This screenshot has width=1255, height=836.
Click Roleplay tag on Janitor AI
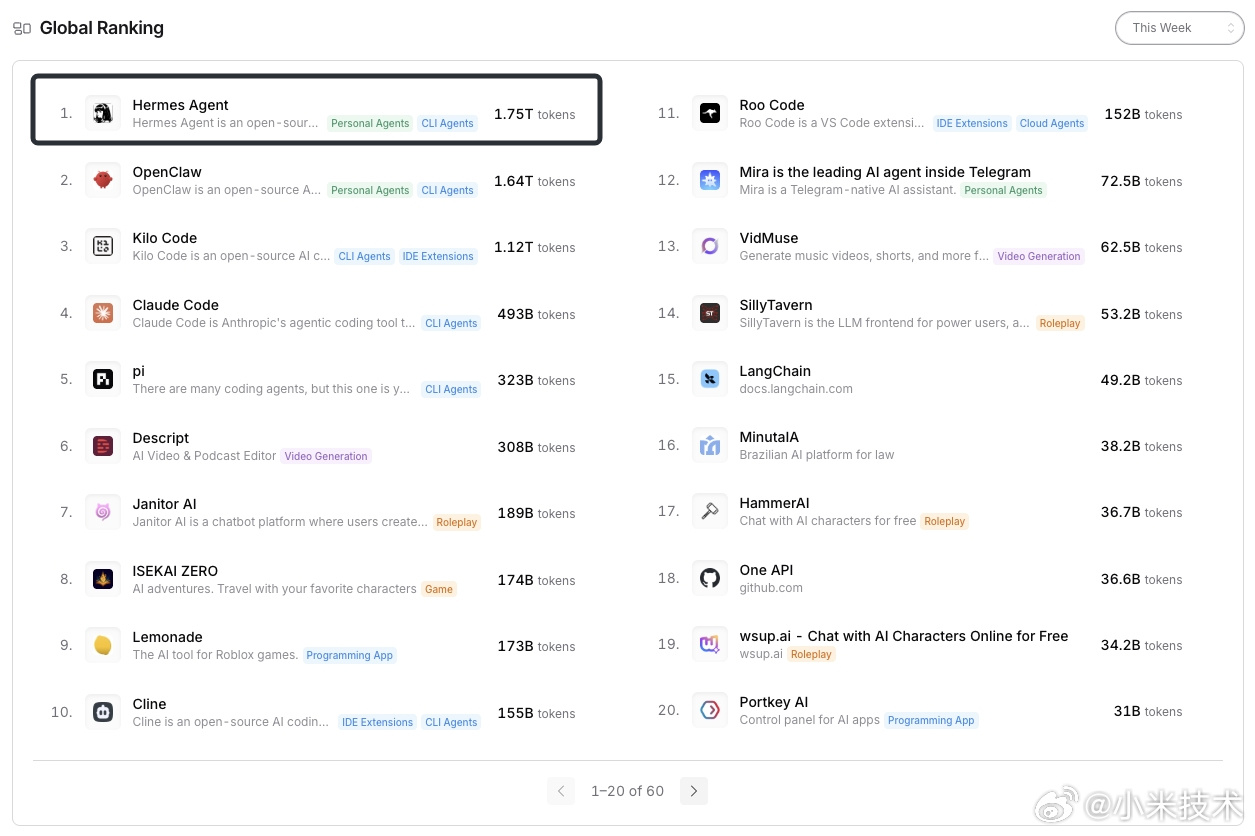(x=457, y=523)
